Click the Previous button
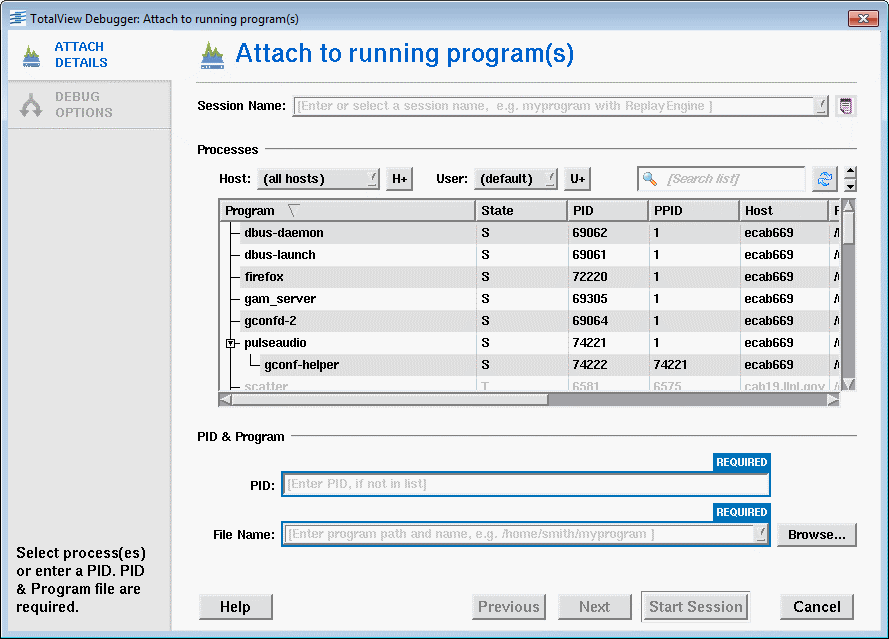The image size is (889, 639). [x=509, y=607]
